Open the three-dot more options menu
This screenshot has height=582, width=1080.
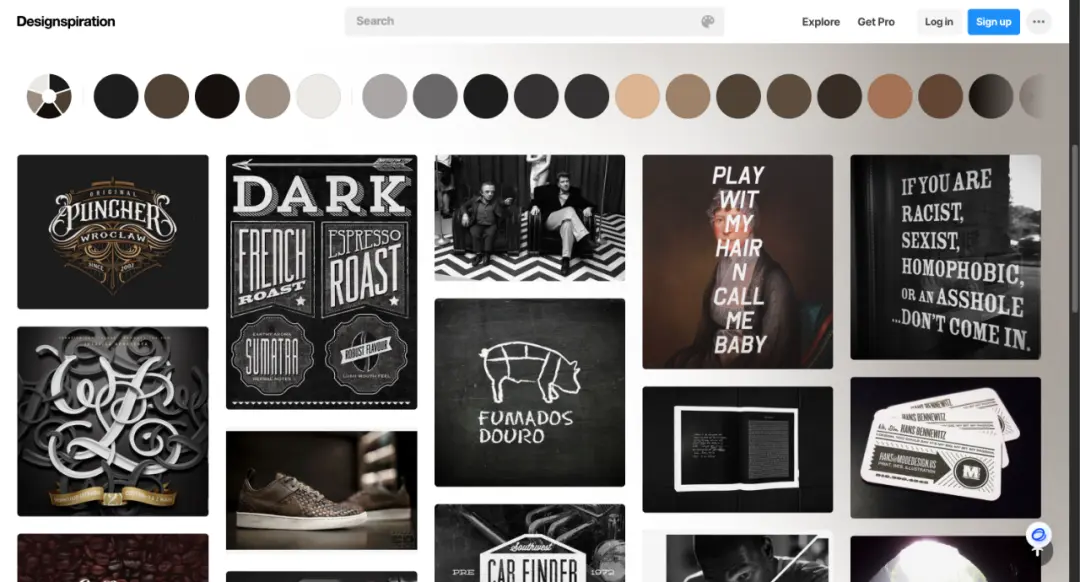click(x=1039, y=22)
